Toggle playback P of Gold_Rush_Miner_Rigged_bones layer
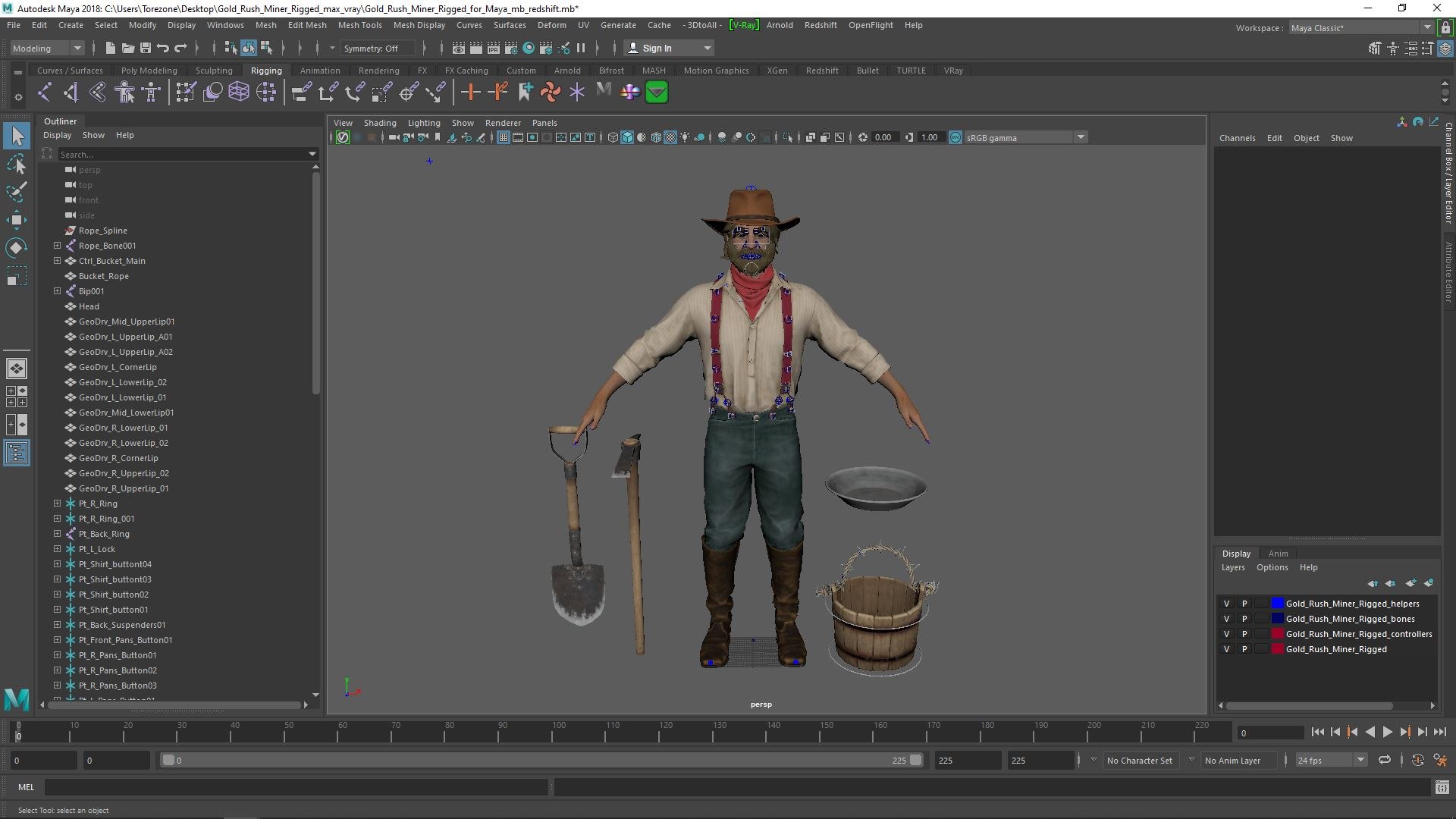The height and width of the screenshot is (819, 1456). pyautogui.click(x=1244, y=619)
